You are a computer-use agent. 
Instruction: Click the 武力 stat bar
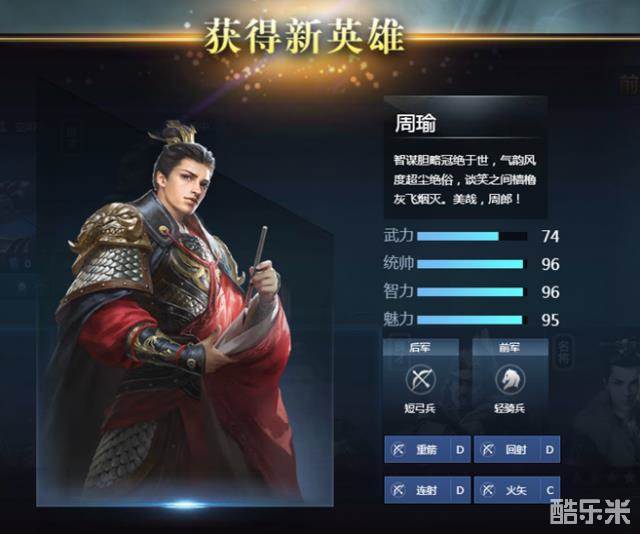pos(472,236)
